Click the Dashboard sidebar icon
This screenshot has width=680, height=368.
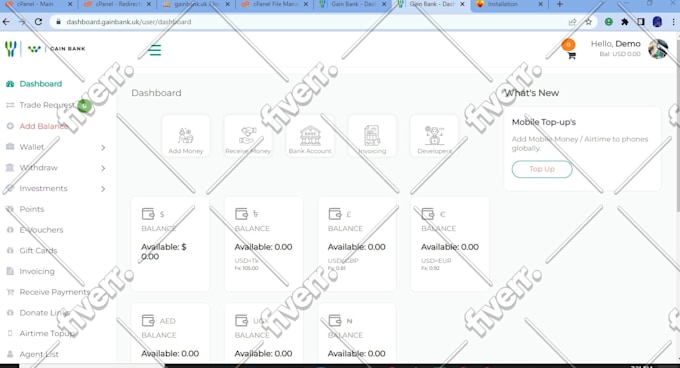point(10,84)
